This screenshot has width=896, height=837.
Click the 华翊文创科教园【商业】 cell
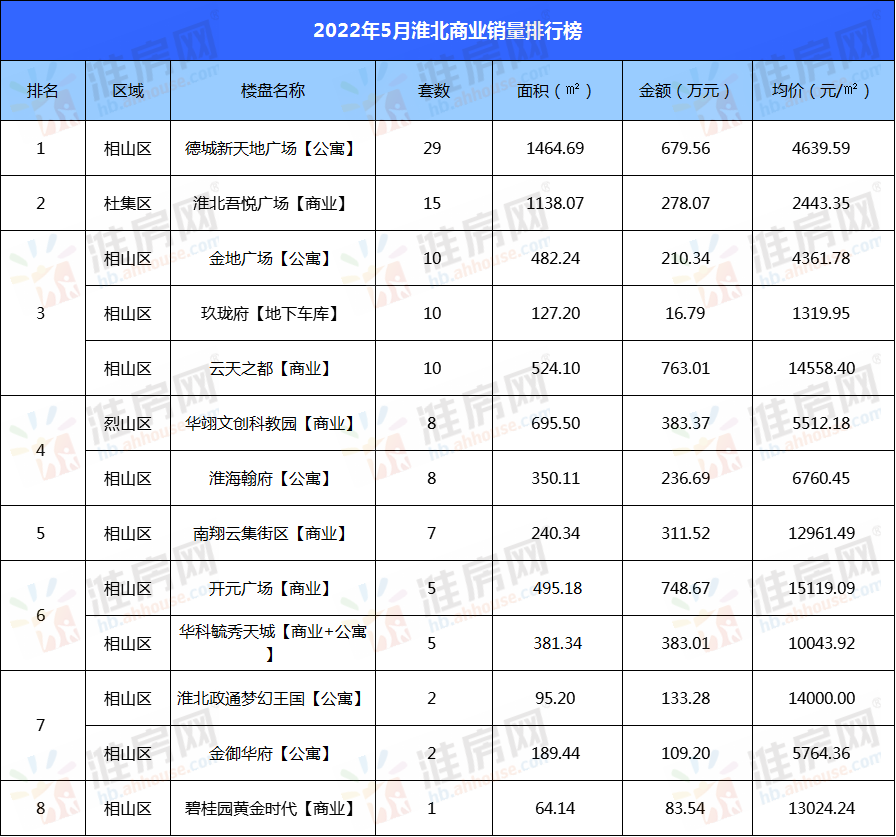272,423
